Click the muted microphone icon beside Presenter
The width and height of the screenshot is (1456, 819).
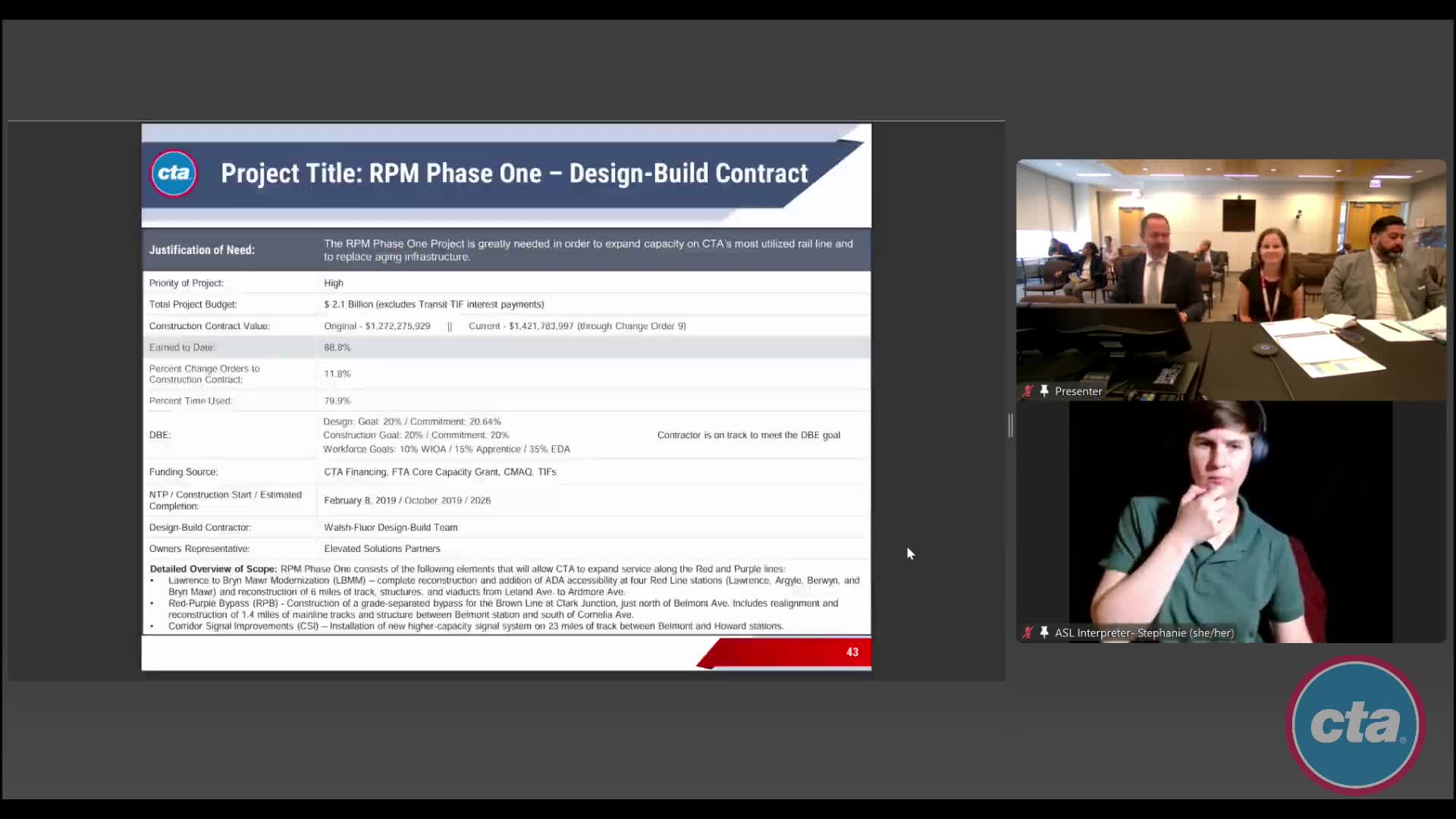point(1028,391)
